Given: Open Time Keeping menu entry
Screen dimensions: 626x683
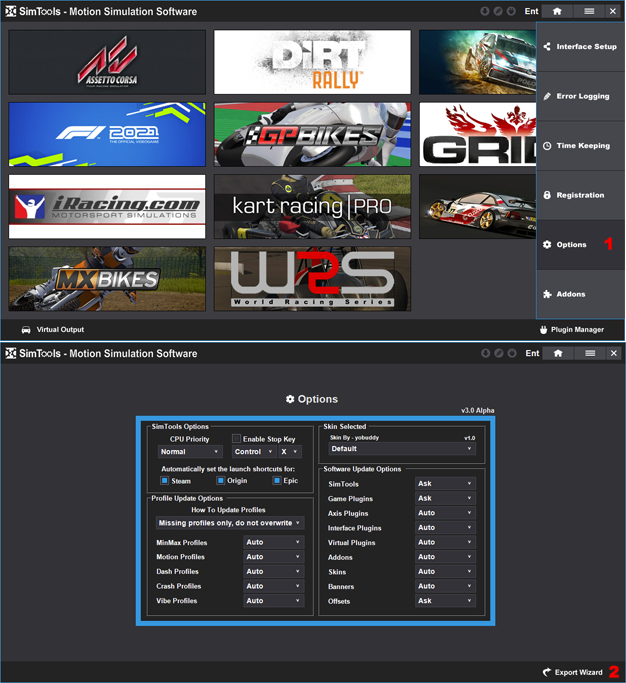Looking at the screenshot, I should pos(580,146).
